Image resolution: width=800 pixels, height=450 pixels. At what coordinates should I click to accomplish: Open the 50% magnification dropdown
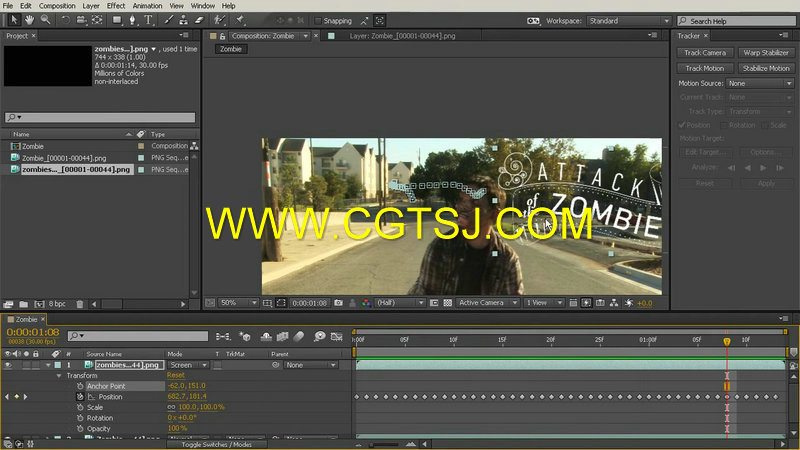click(238, 303)
